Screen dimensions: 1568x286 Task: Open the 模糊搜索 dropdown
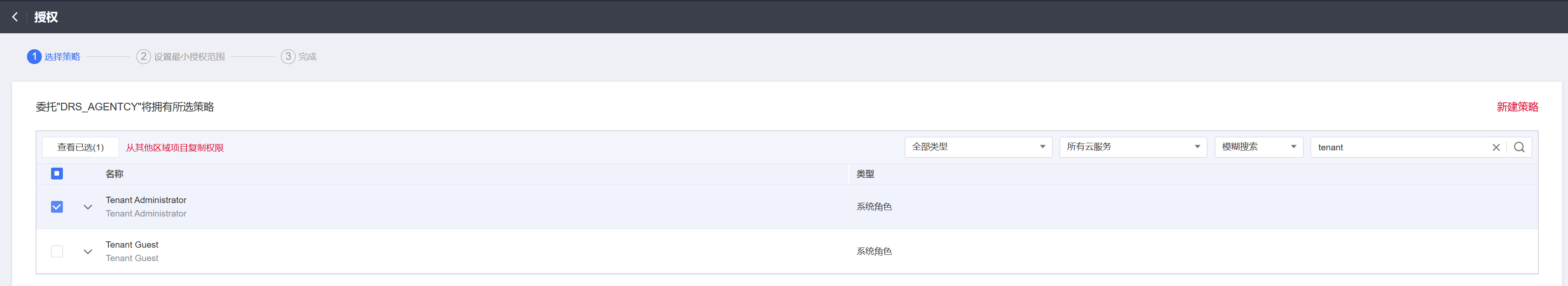[1258, 147]
